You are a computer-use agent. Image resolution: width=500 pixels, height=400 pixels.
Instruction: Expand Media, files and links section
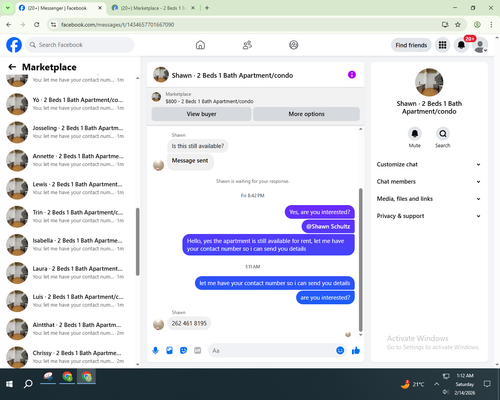pyautogui.click(x=429, y=199)
